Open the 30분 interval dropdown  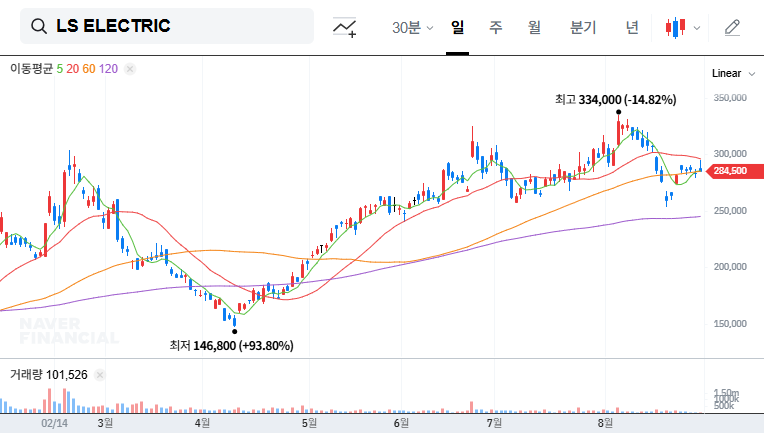tap(412, 27)
